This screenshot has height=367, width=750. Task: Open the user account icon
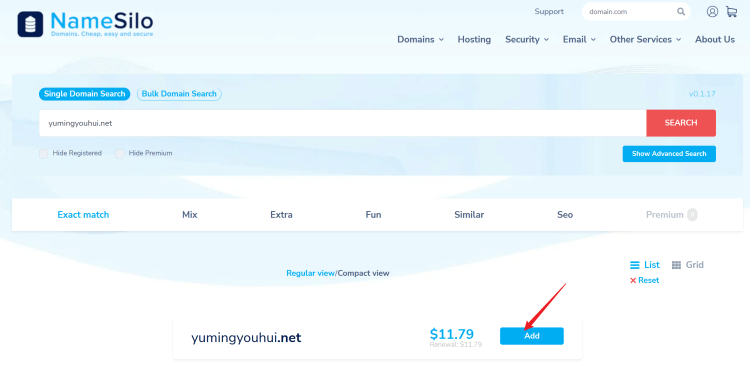tap(712, 11)
